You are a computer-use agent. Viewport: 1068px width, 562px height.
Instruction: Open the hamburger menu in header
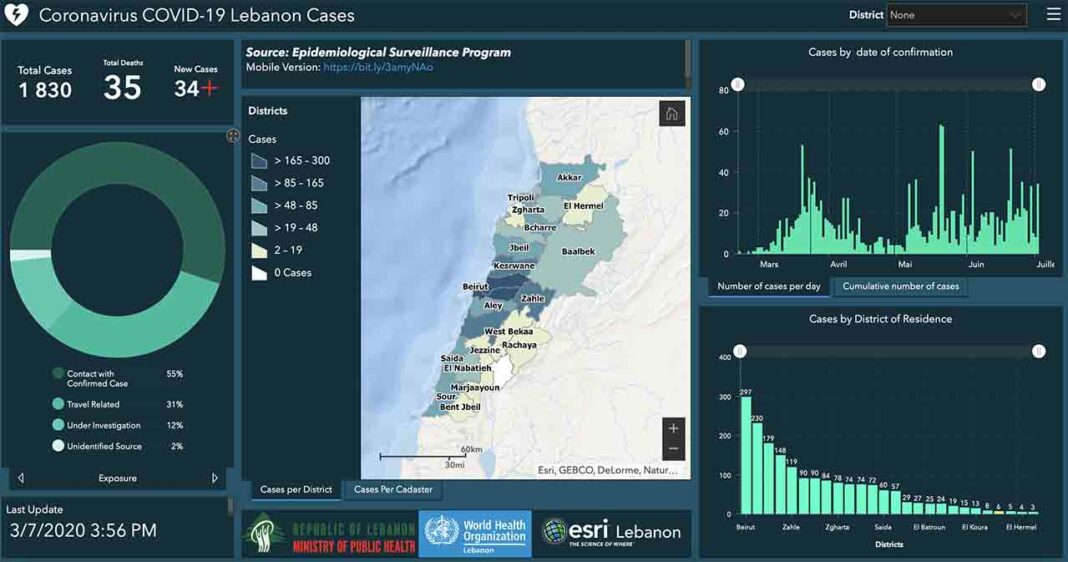tap(1053, 15)
